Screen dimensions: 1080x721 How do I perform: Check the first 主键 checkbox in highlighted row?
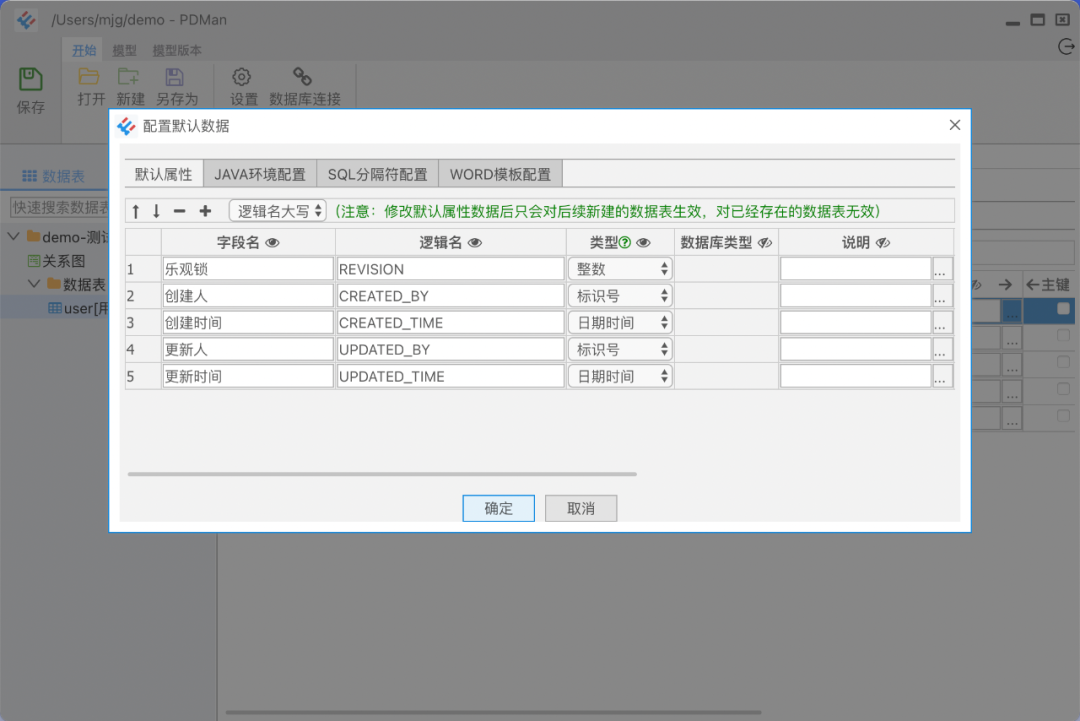coord(1063,309)
